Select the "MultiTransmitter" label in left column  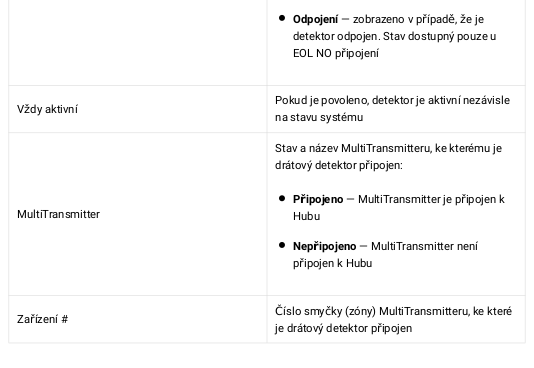point(59,214)
